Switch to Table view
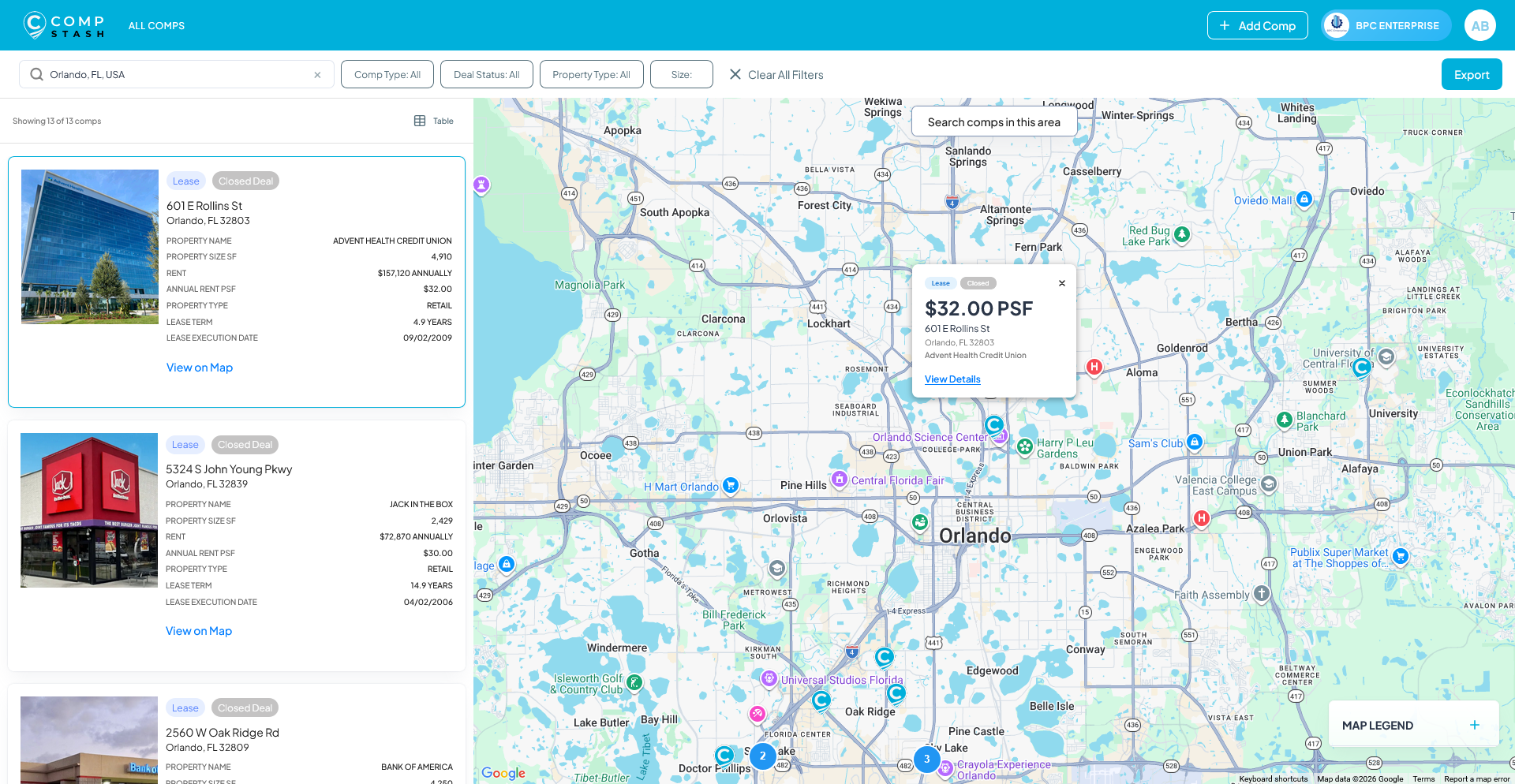 pyautogui.click(x=434, y=121)
